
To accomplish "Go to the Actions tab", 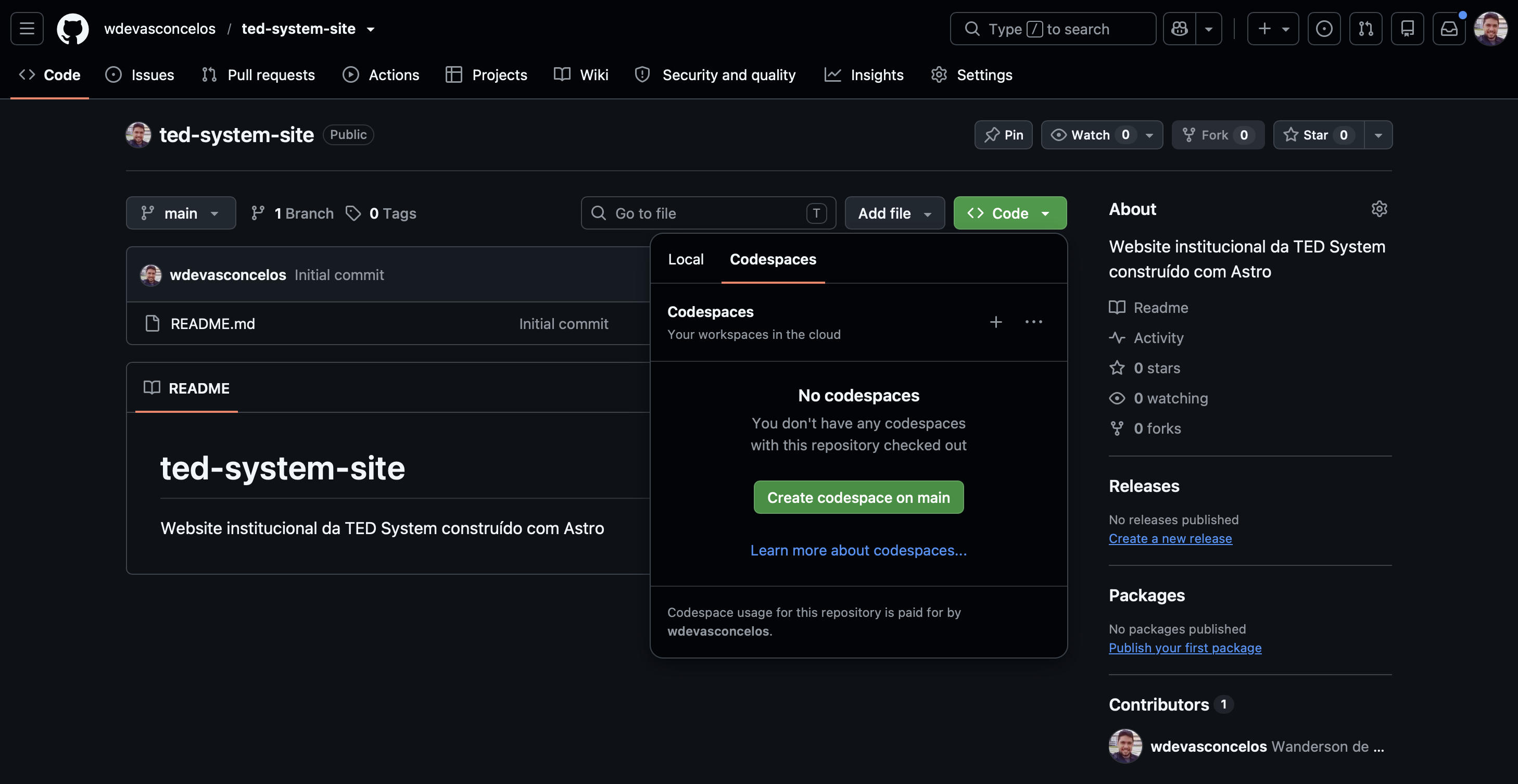I will point(381,75).
